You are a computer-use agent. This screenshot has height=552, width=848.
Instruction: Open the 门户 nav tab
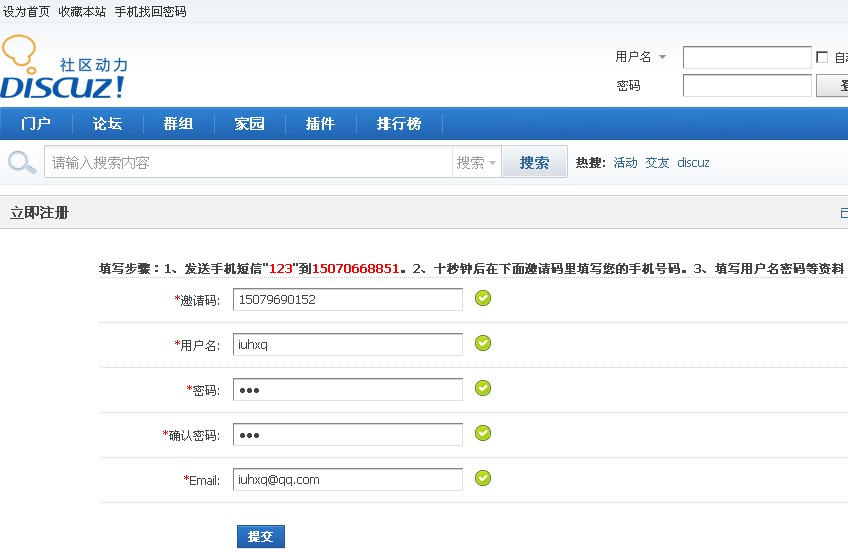tap(36, 124)
